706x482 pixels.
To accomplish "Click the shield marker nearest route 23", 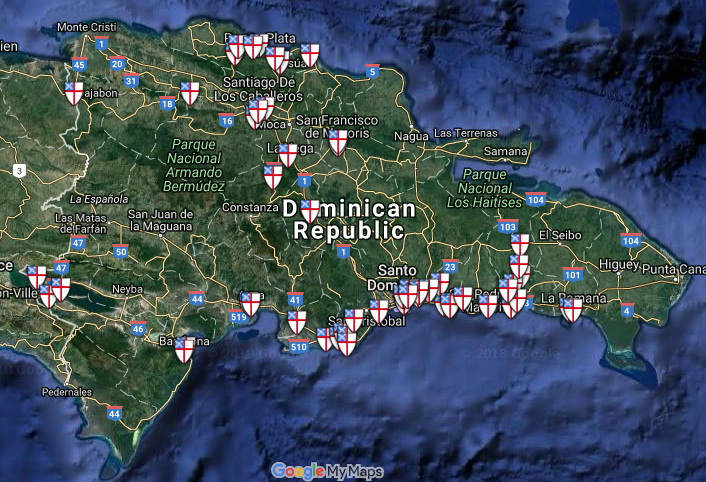I will coord(439,284).
